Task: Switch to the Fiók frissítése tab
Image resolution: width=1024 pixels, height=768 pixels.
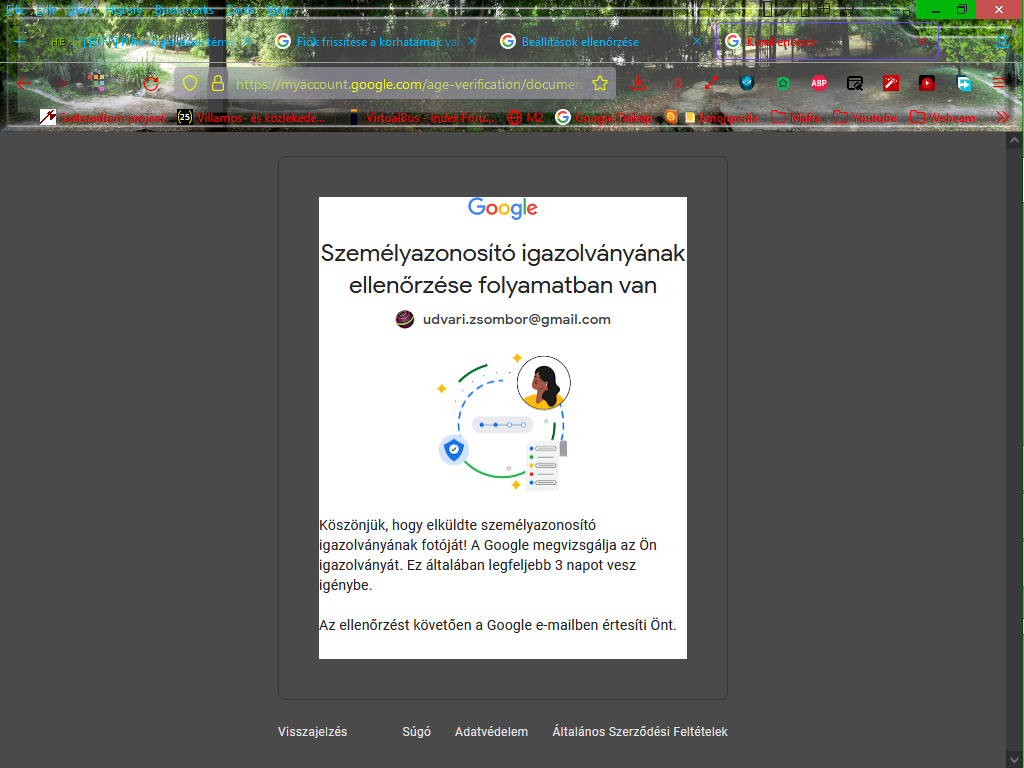Action: [376, 41]
